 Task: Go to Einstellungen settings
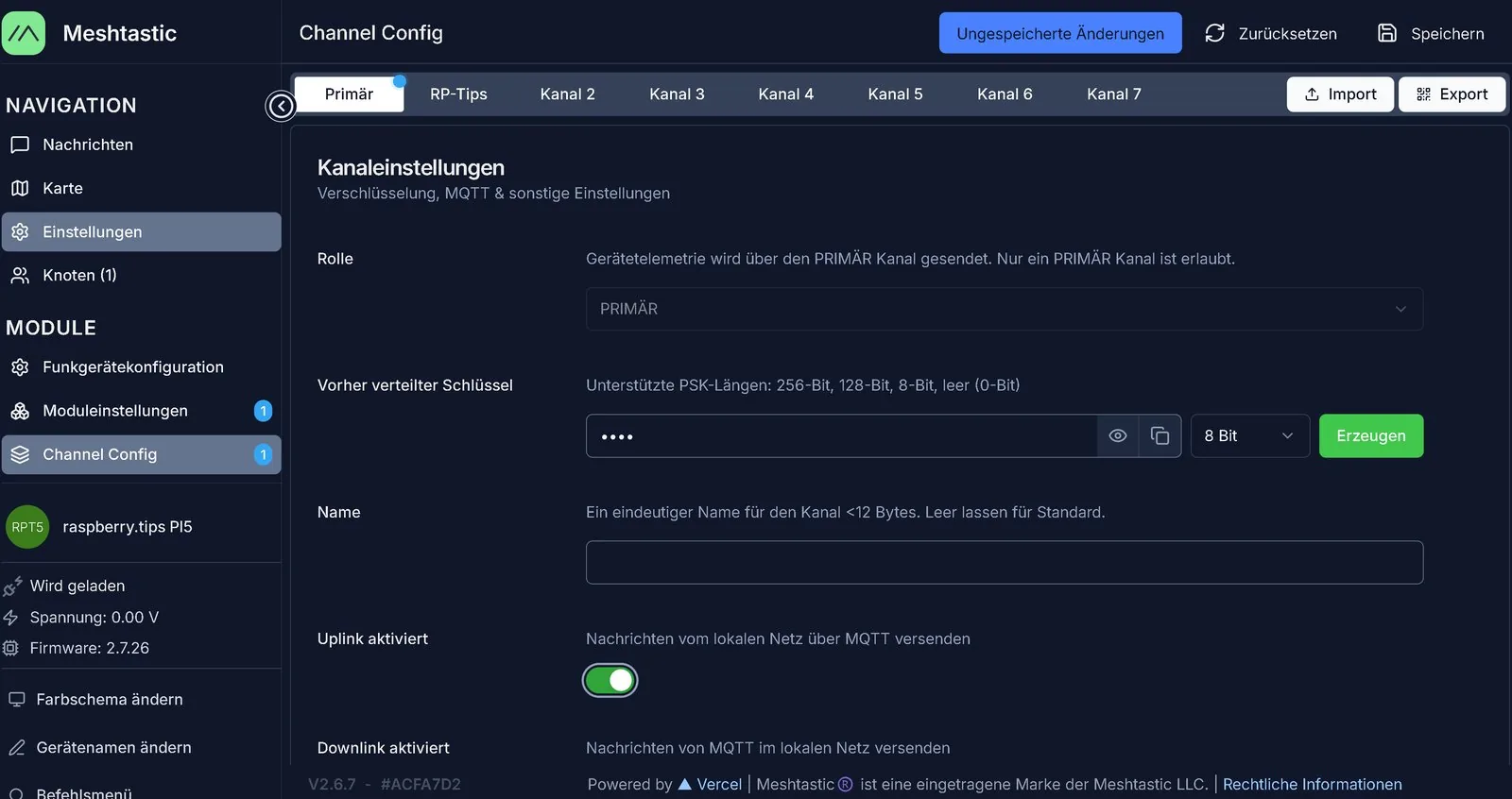tap(142, 231)
